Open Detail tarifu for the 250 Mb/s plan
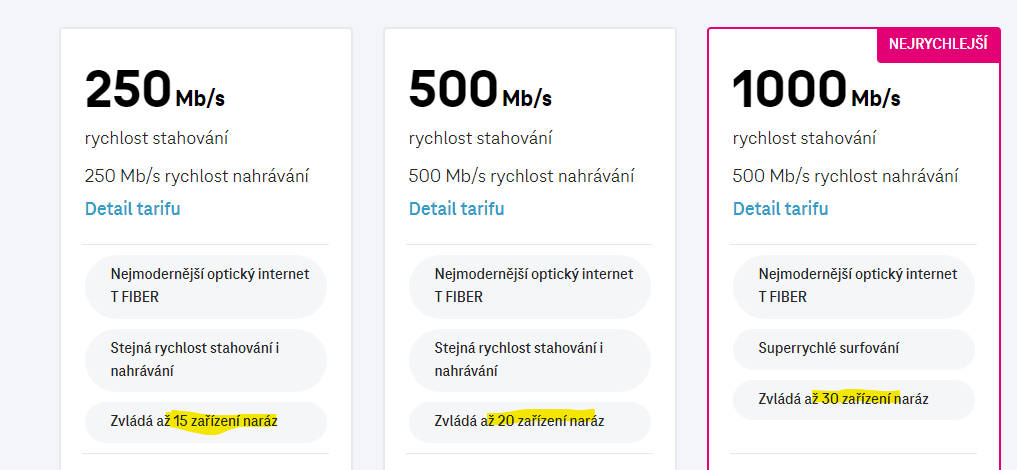1017x470 pixels. pyautogui.click(x=132, y=209)
